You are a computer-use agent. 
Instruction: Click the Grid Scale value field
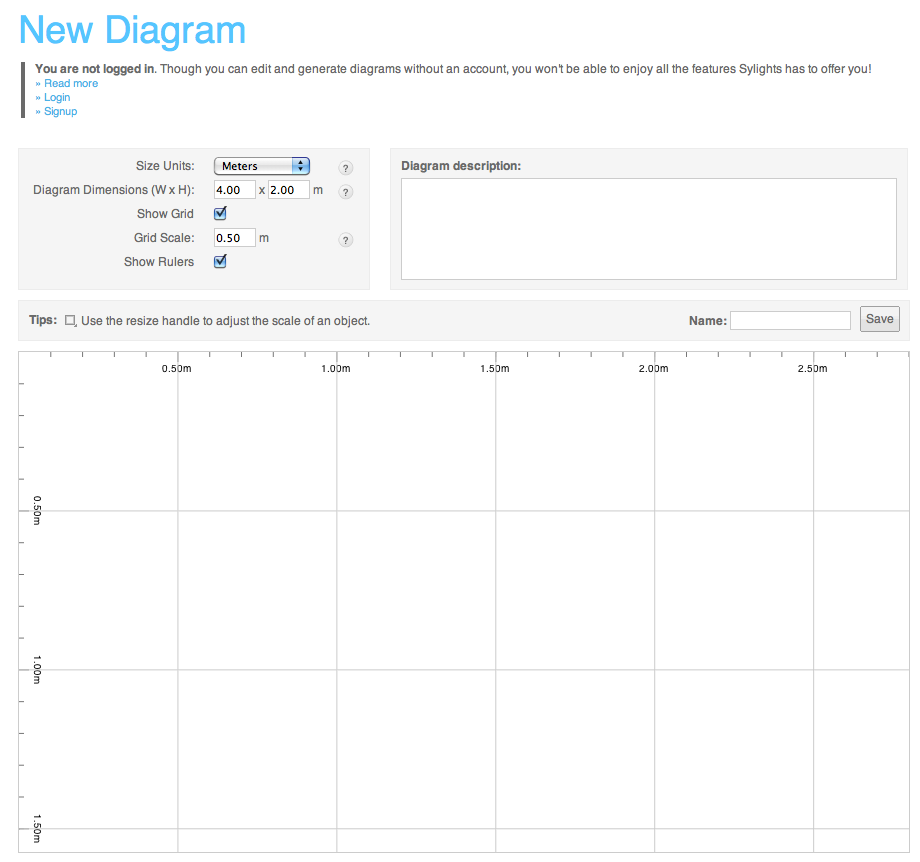pyautogui.click(x=234, y=237)
